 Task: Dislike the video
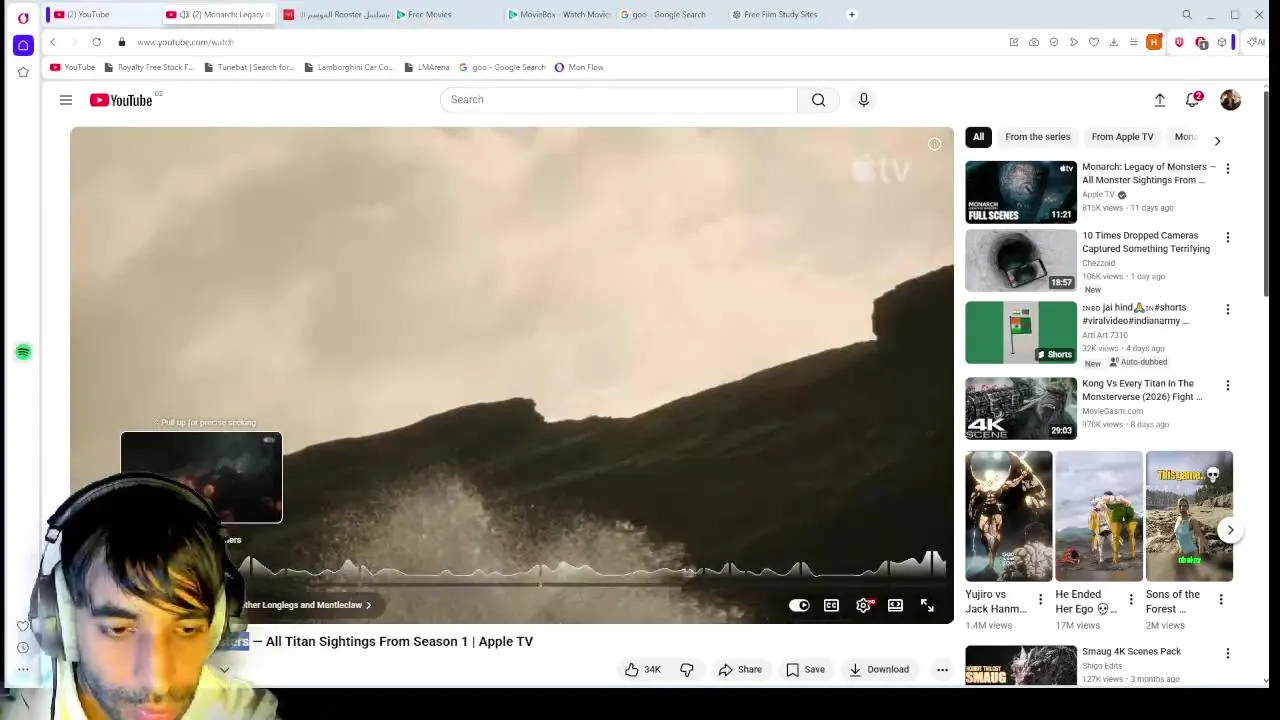[x=687, y=670]
